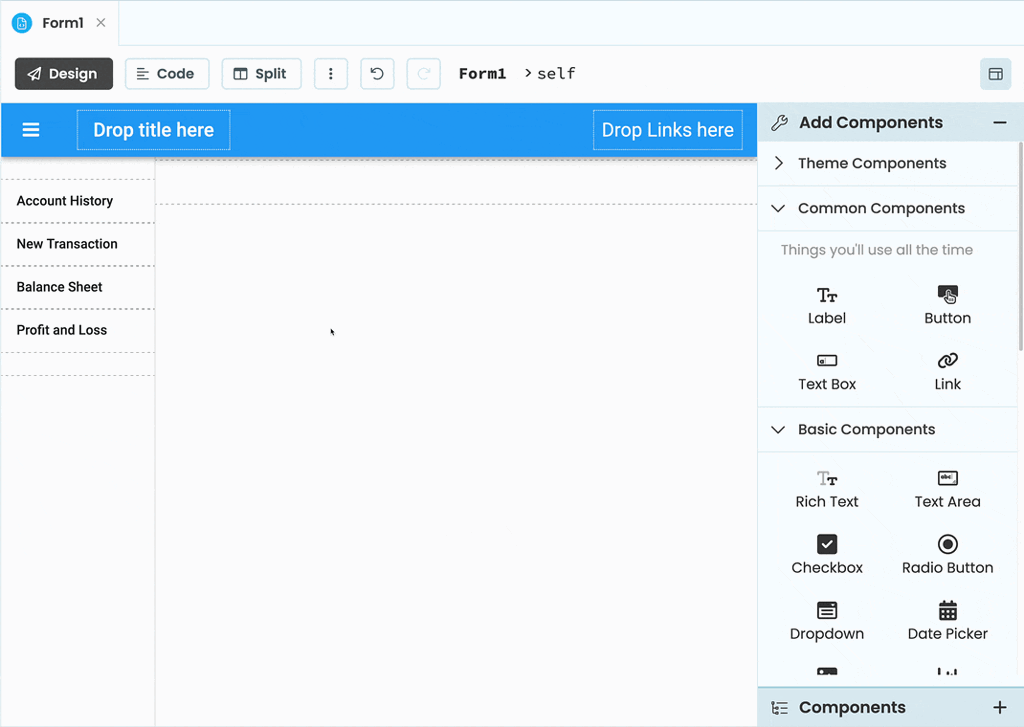Image resolution: width=1024 pixels, height=727 pixels.
Task: Open the hamburger menu in the blue header
Action: 31,129
